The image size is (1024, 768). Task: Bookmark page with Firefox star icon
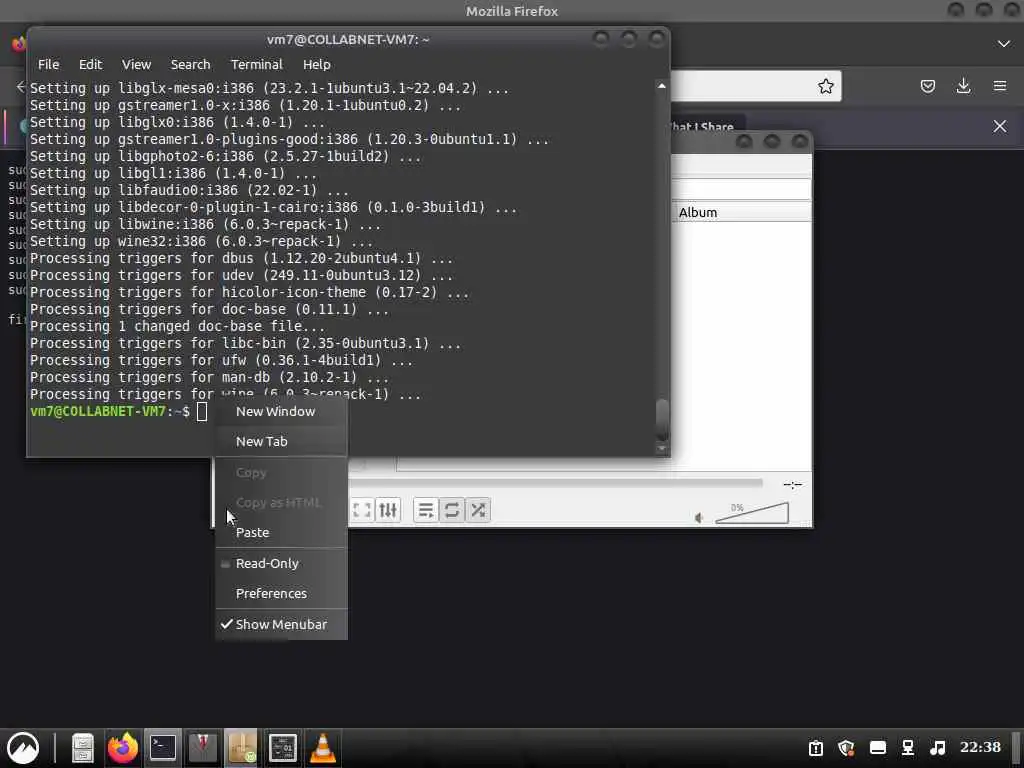pyautogui.click(x=825, y=86)
